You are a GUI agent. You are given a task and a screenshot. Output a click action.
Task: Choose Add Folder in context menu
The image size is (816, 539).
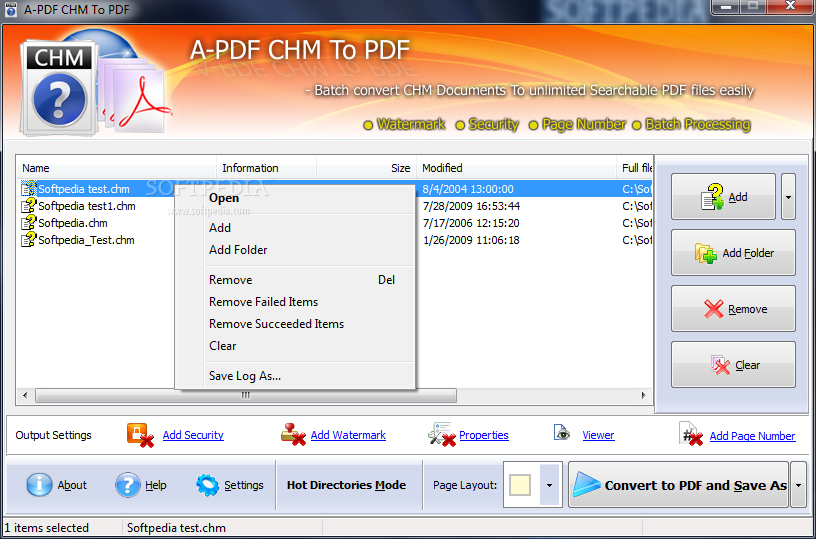click(x=295, y=250)
